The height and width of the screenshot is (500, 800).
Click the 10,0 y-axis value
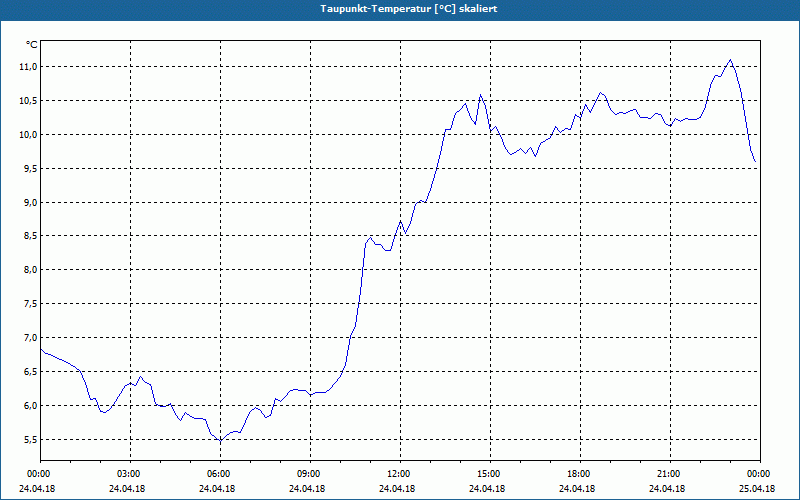29,135
